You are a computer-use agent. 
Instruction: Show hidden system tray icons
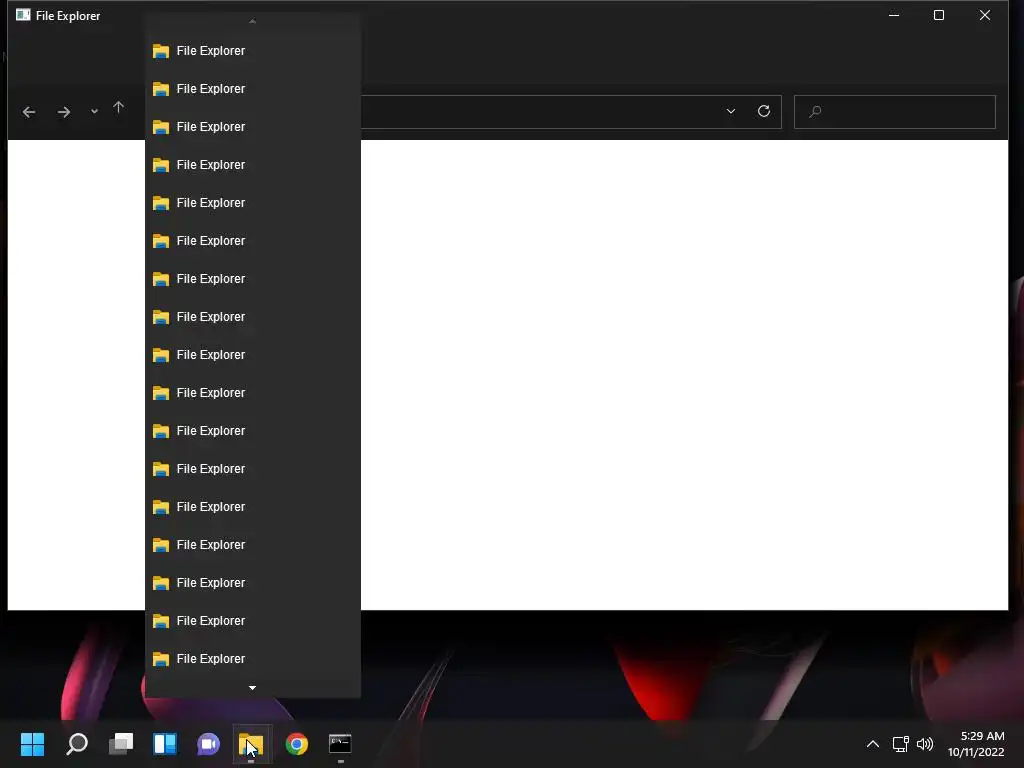click(x=872, y=744)
